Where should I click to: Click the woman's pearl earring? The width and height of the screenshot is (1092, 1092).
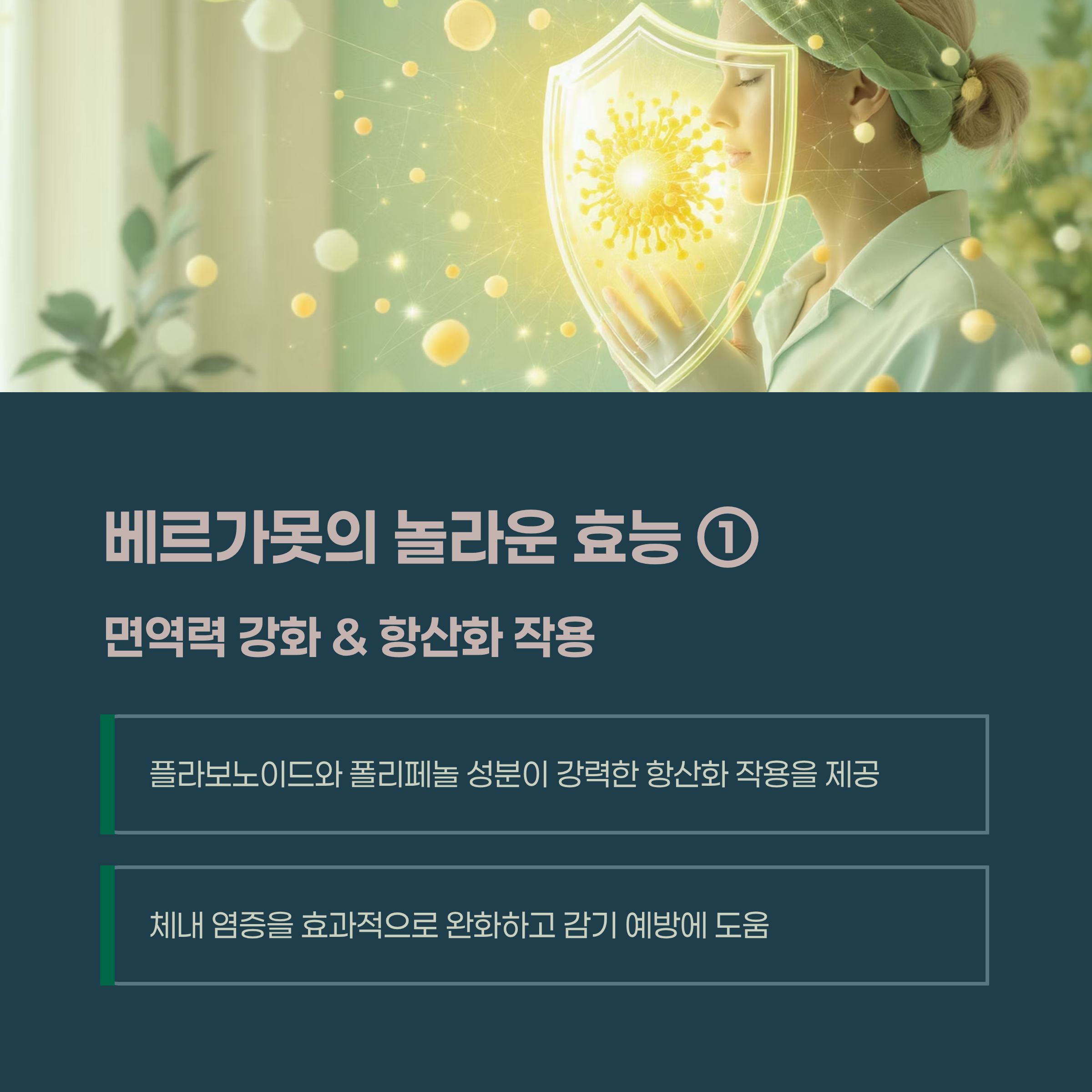(x=864, y=132)
